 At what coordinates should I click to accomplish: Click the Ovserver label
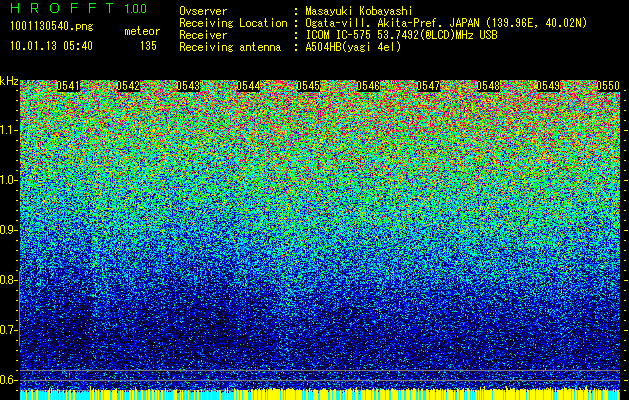(x=203, y=11)
